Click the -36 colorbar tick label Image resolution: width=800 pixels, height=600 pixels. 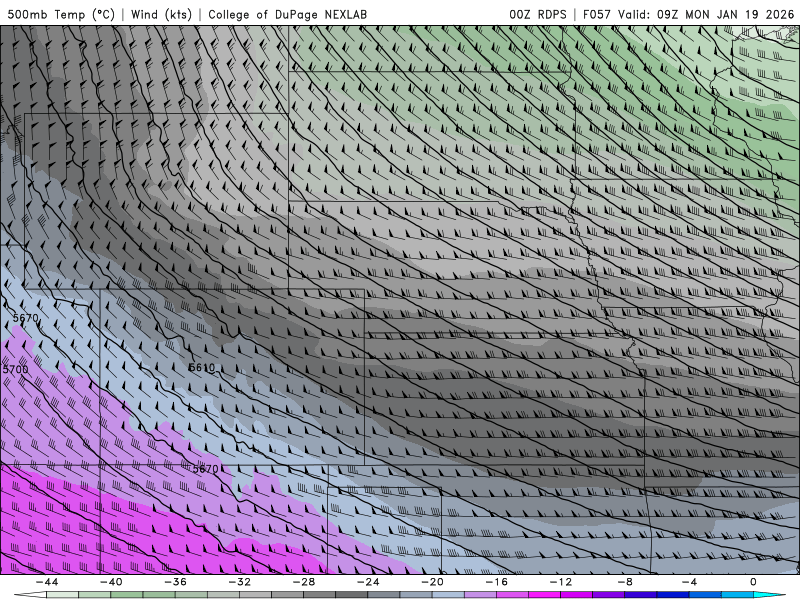[x=175, y=582]
